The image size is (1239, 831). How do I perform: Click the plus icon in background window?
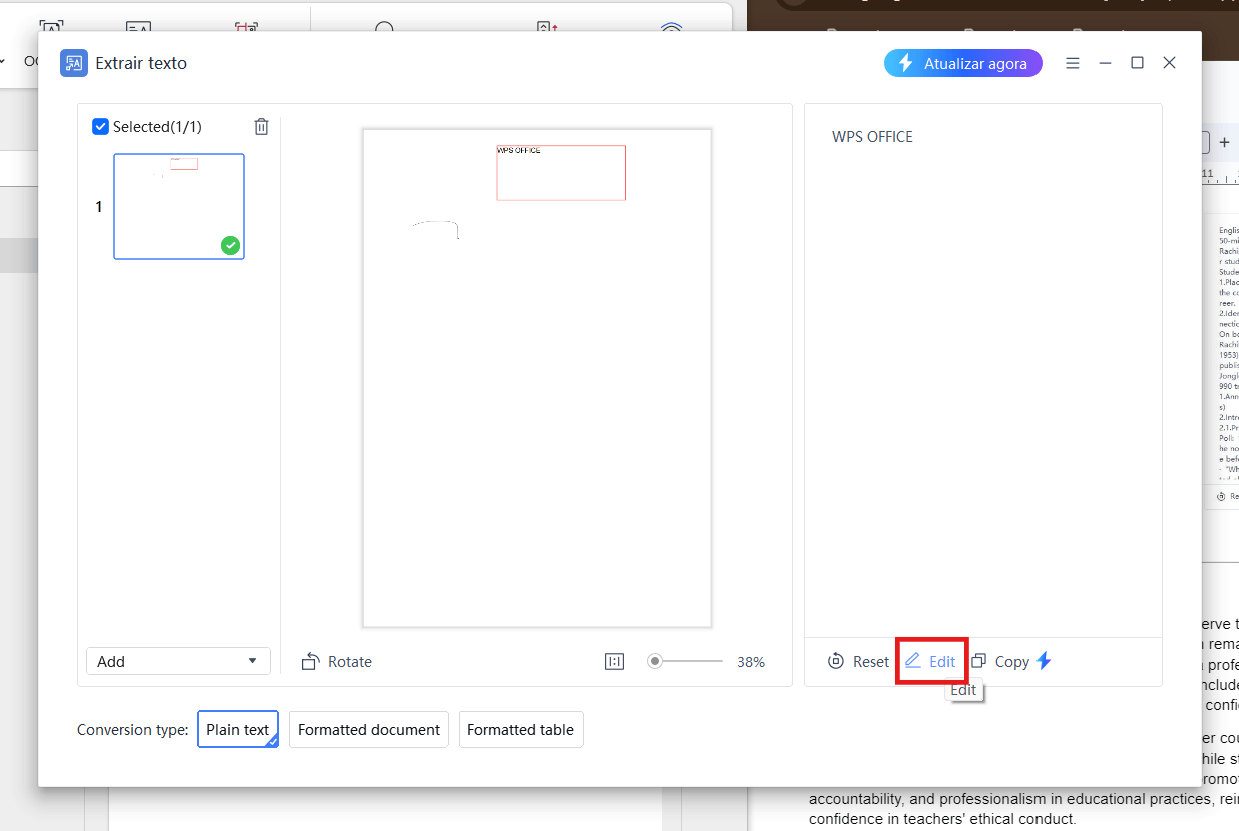click(x=1224, y=143)
